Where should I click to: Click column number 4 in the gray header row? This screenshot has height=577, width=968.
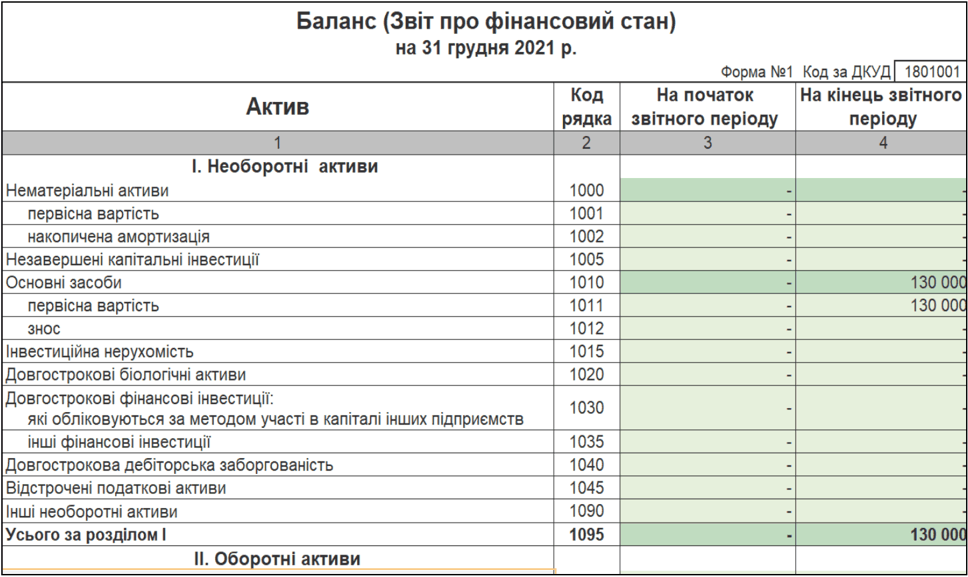tap(882, 143)
